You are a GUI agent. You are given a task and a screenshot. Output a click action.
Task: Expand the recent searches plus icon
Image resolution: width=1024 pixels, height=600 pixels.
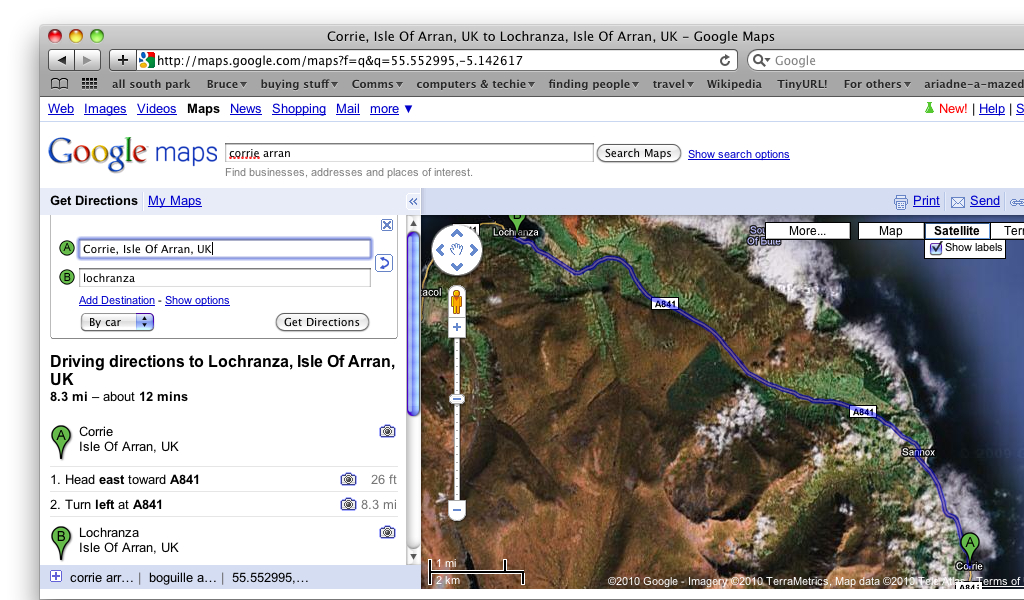[x=56, y=577]
